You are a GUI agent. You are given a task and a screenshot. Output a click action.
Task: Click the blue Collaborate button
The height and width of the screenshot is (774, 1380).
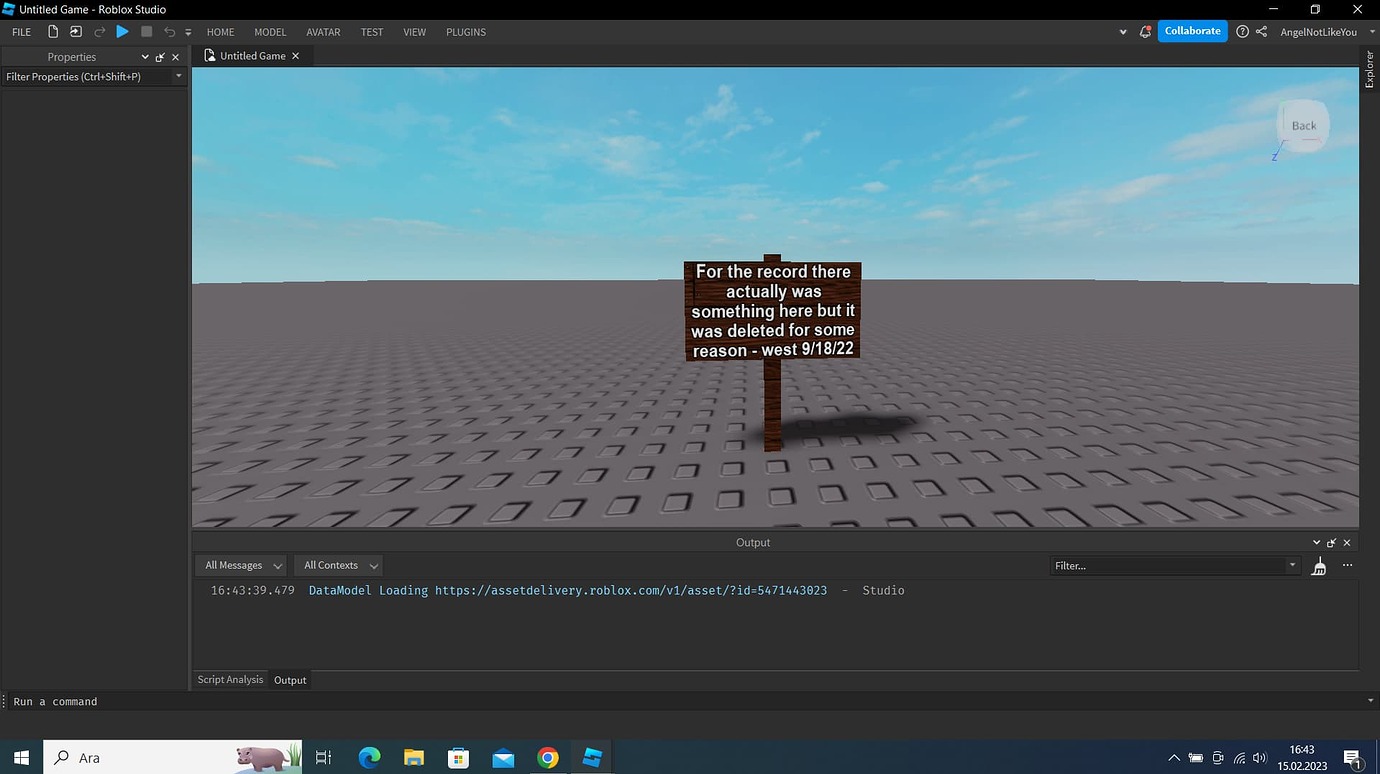pos(1193,31)
